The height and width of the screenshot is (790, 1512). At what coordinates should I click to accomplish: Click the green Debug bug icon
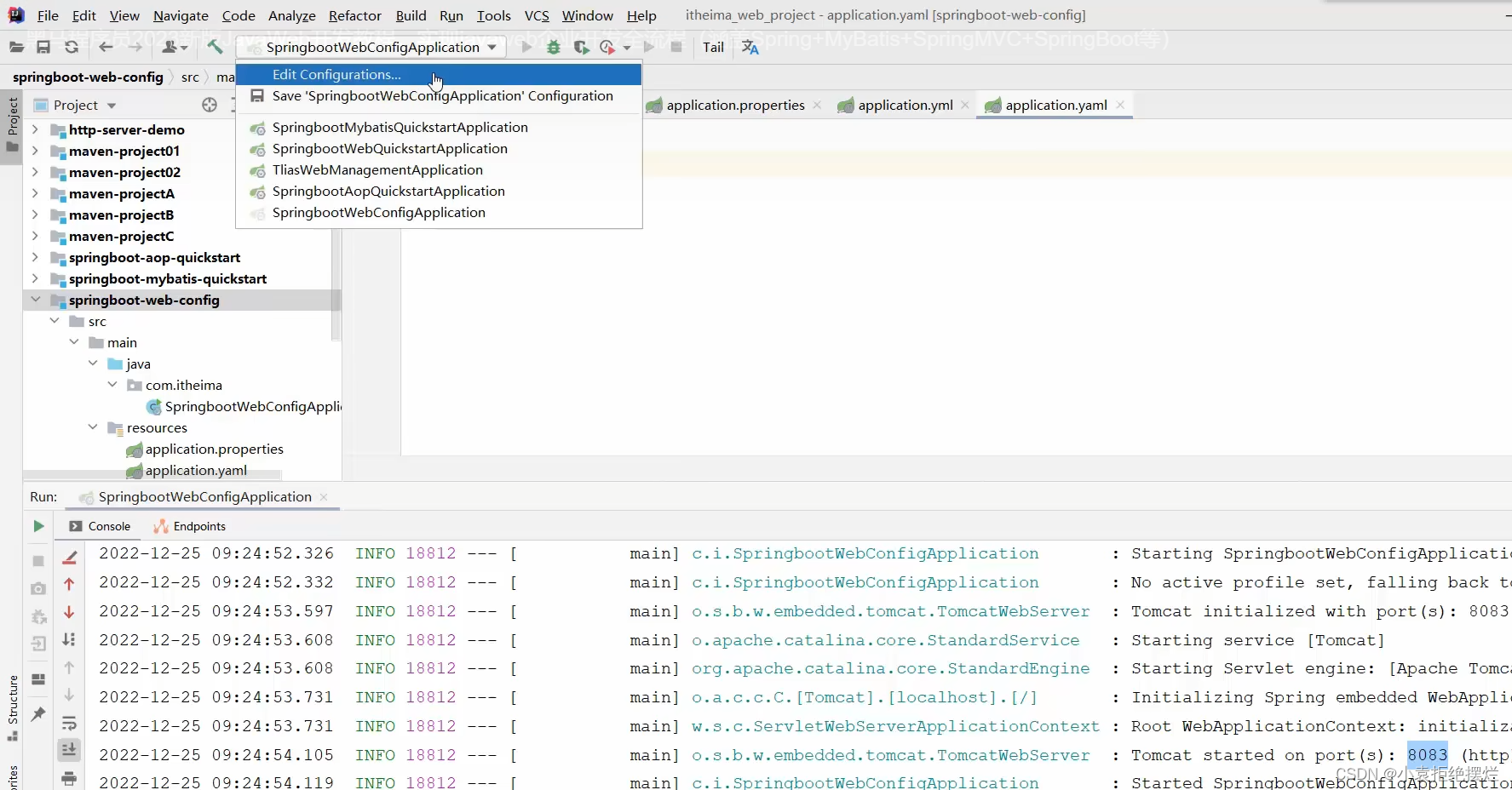(x=554, y=48)
